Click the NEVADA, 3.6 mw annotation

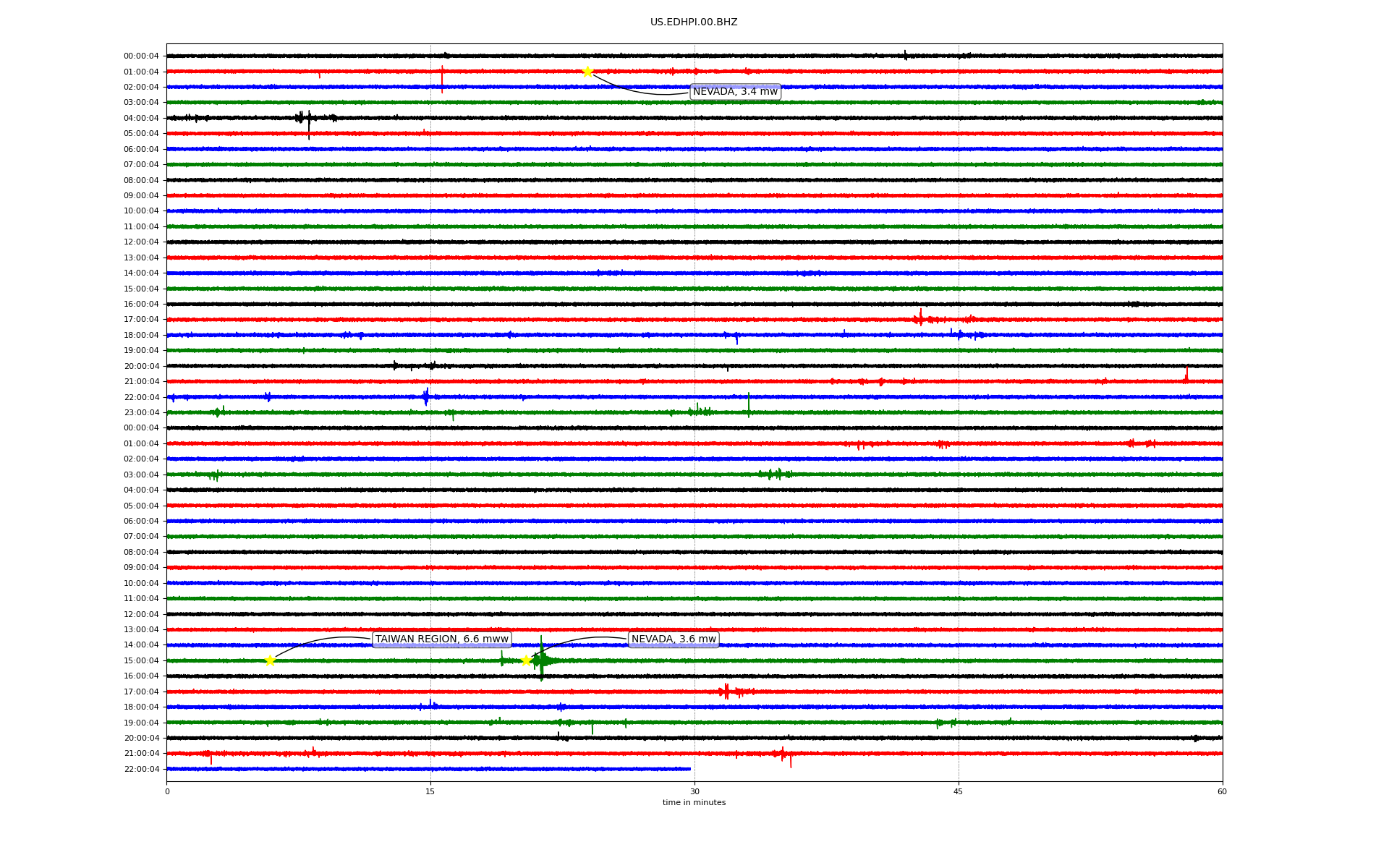674,639
